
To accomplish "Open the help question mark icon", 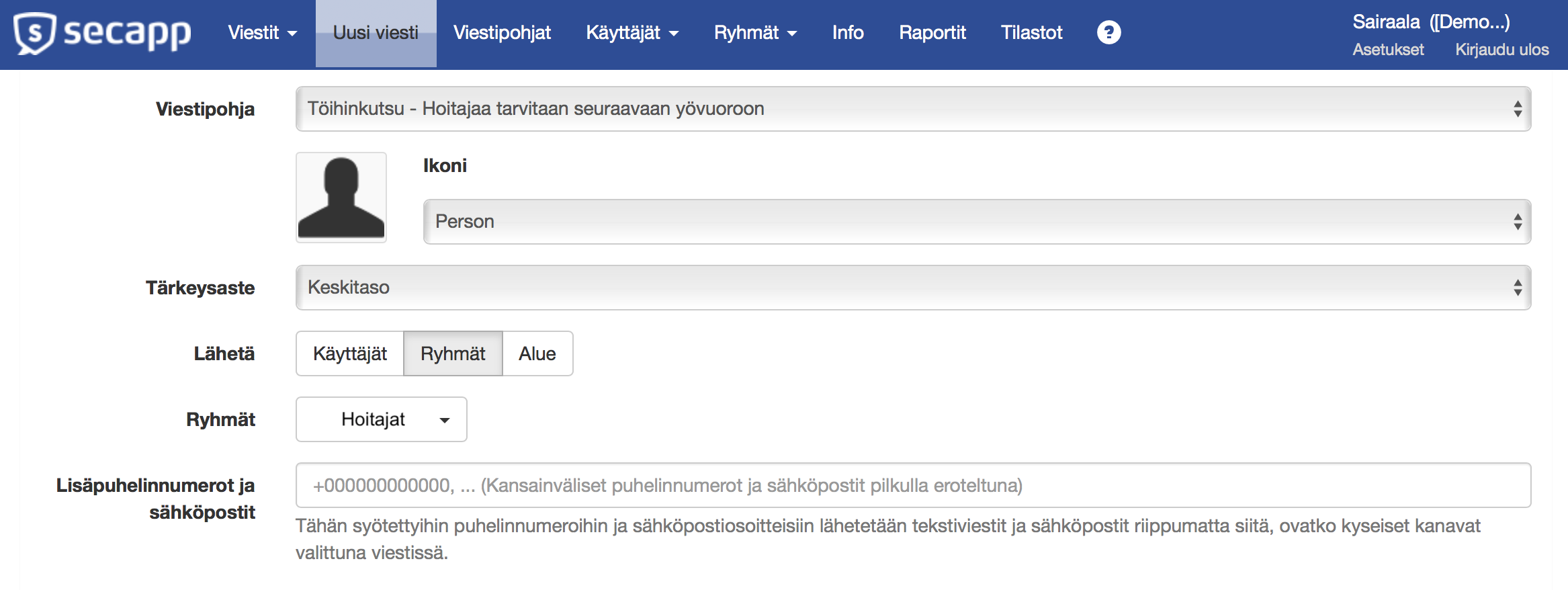I will pyautogui.click(x=1108, y=32).
